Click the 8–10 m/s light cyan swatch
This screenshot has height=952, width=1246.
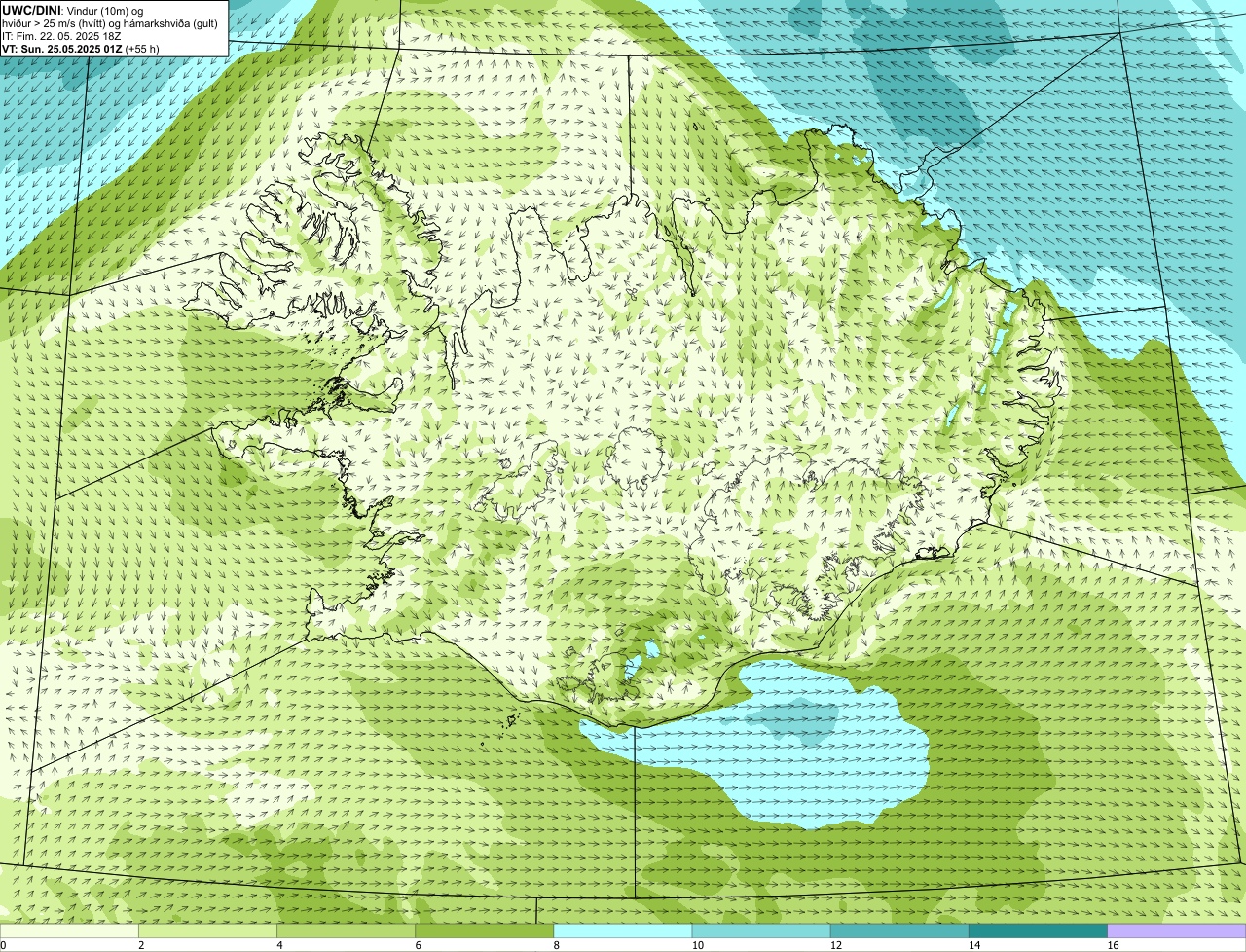click(623, 931)
